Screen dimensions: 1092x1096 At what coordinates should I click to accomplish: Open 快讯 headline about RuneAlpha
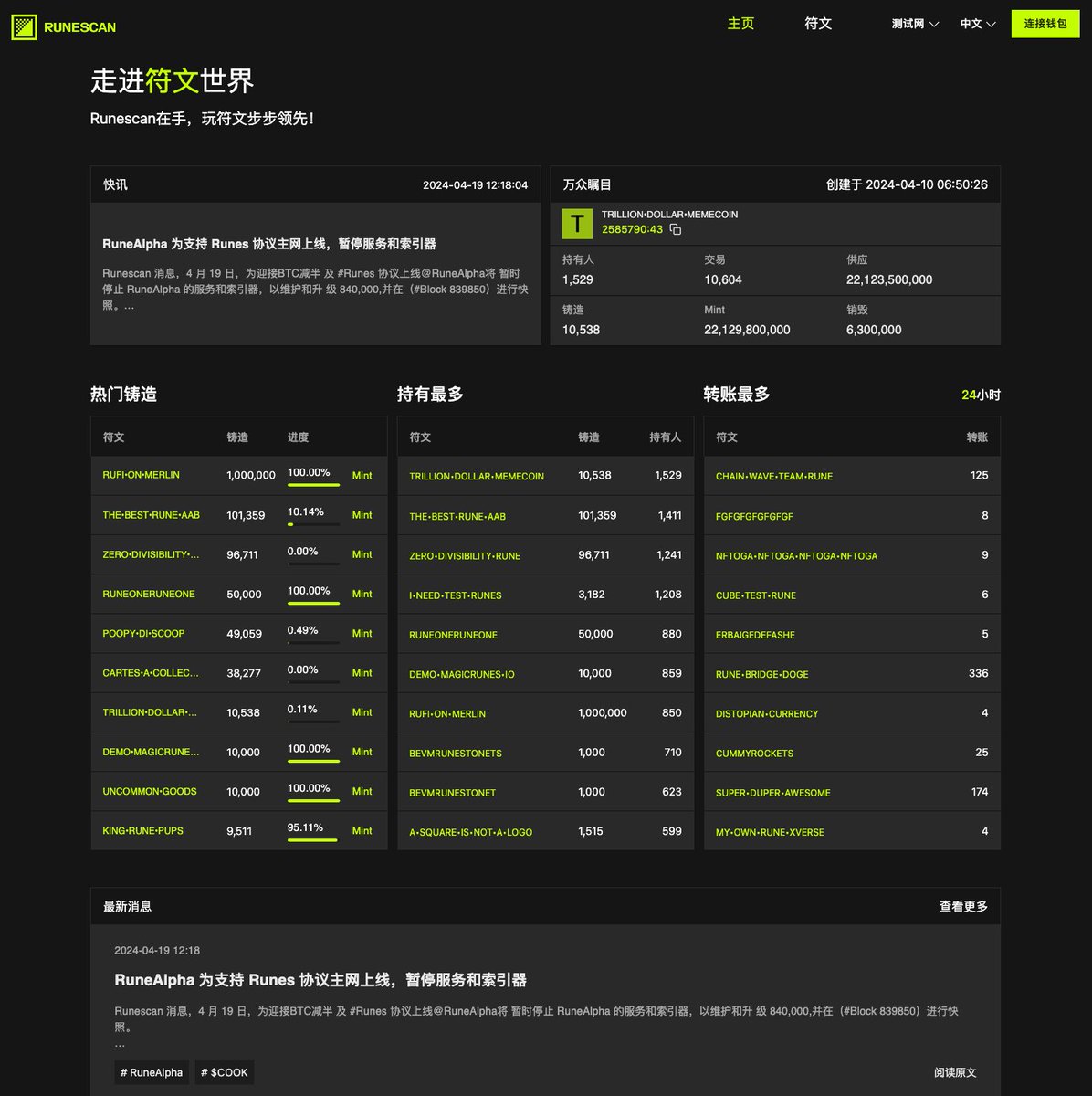[x=269, y=244]
